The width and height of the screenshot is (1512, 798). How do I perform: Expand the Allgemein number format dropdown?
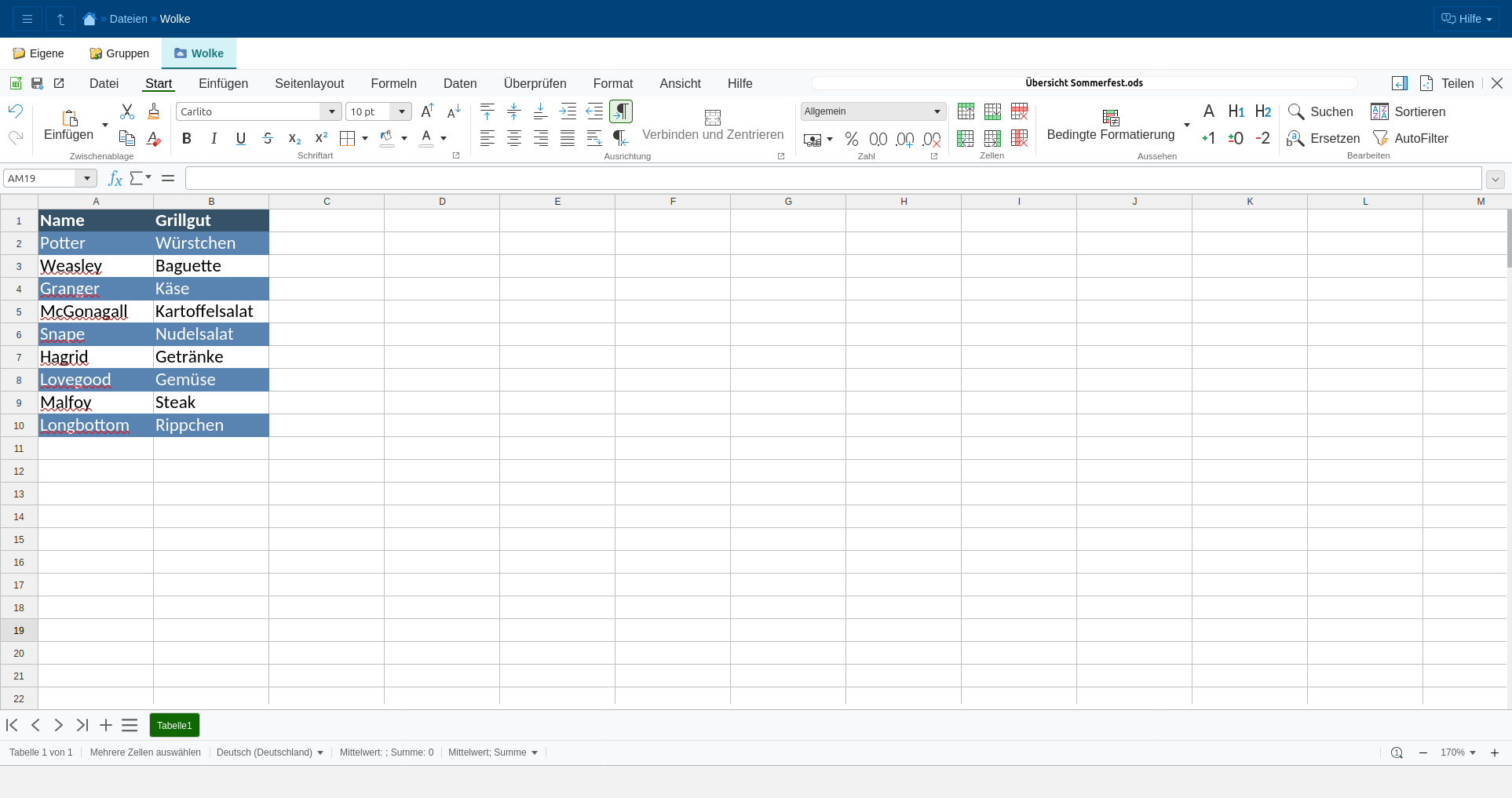coord(937,111)
